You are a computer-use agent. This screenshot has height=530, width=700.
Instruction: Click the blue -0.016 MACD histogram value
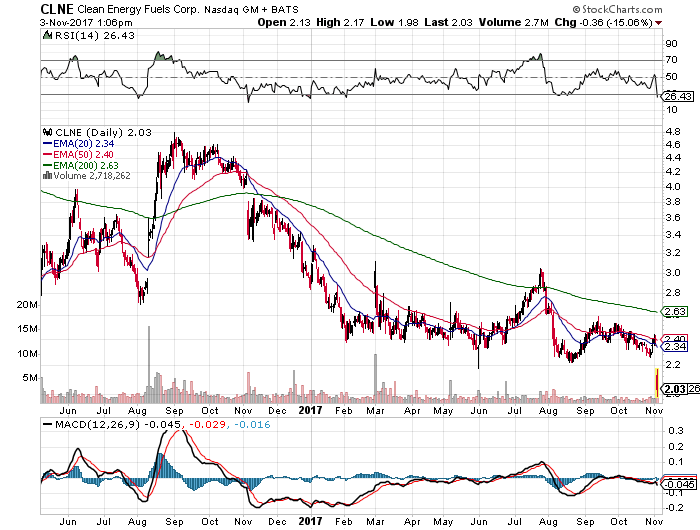point(252,424)
